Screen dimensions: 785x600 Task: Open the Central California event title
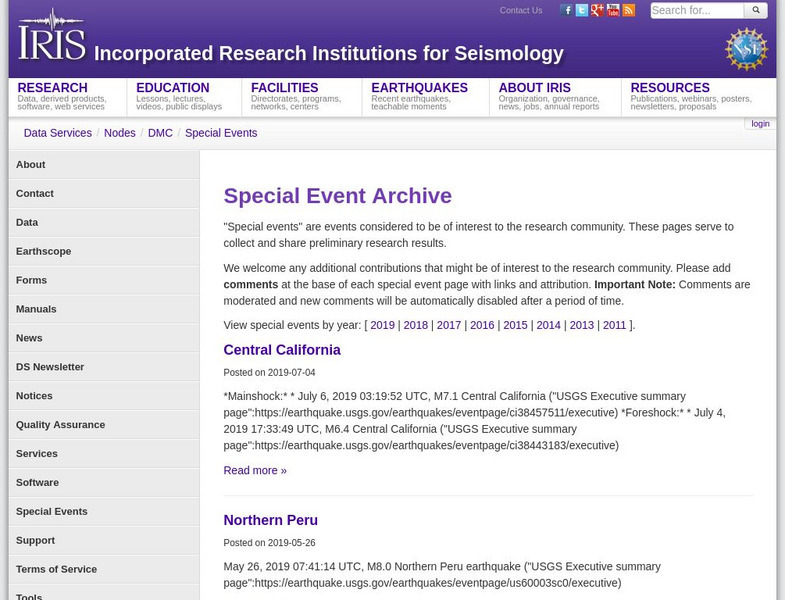point(282,350)
